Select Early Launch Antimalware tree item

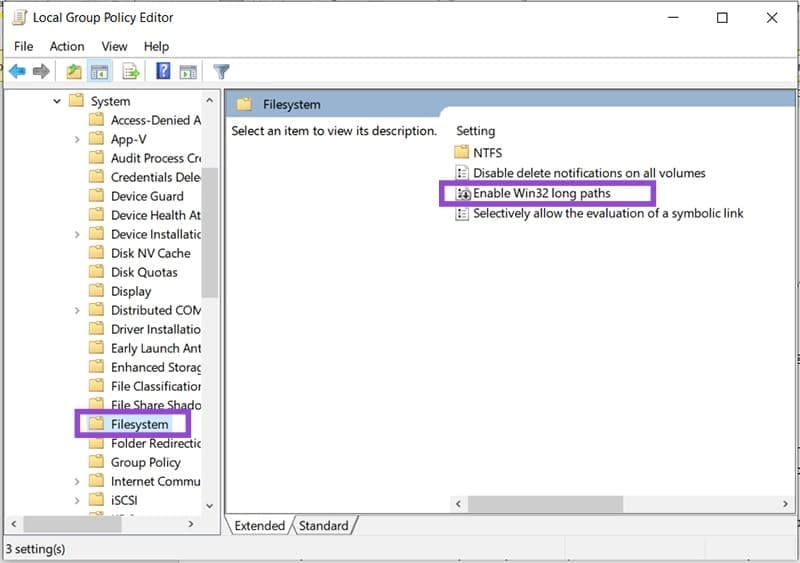(x=156, y=348)
